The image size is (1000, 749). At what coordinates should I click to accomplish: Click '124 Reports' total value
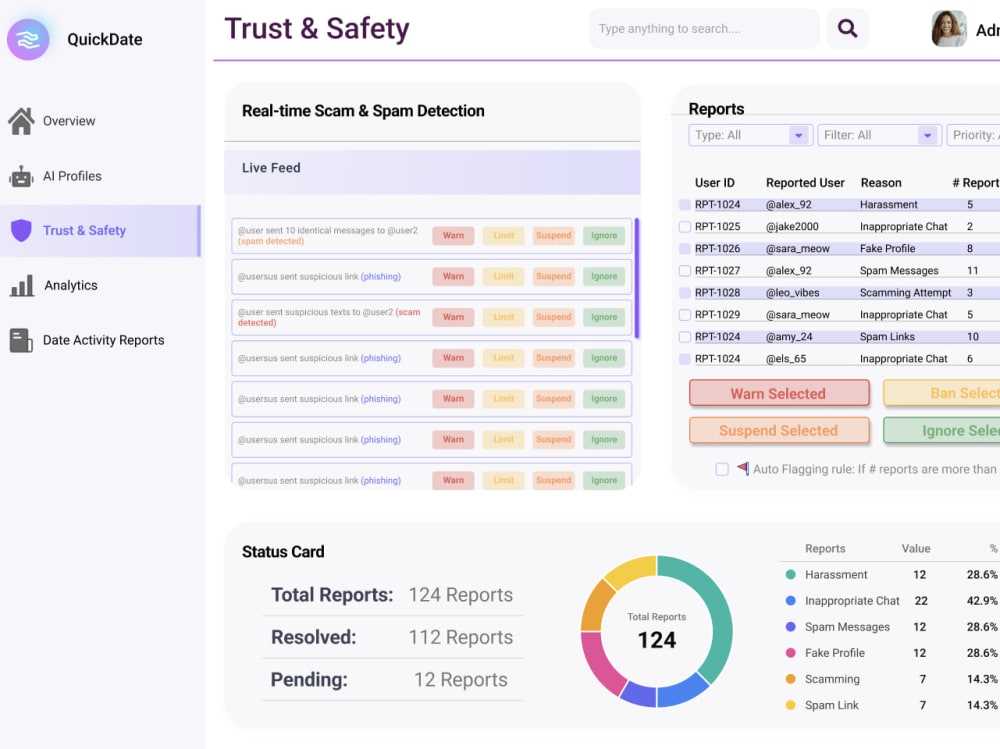460,595
